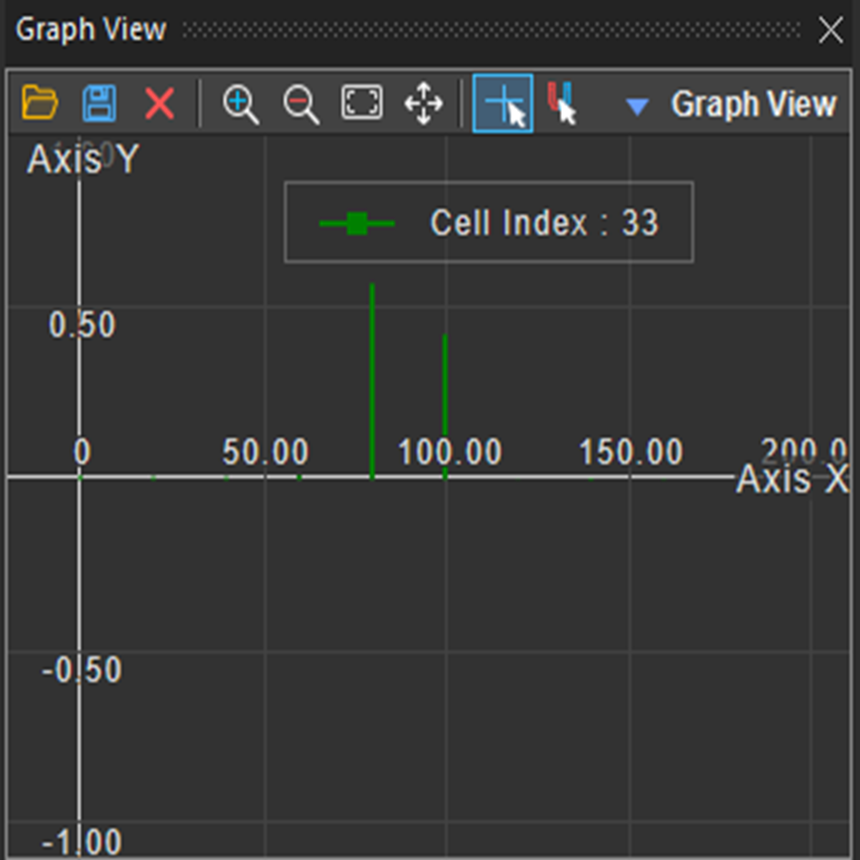
Task: Zoom out of the graph
Action: (x=301, y=104)
